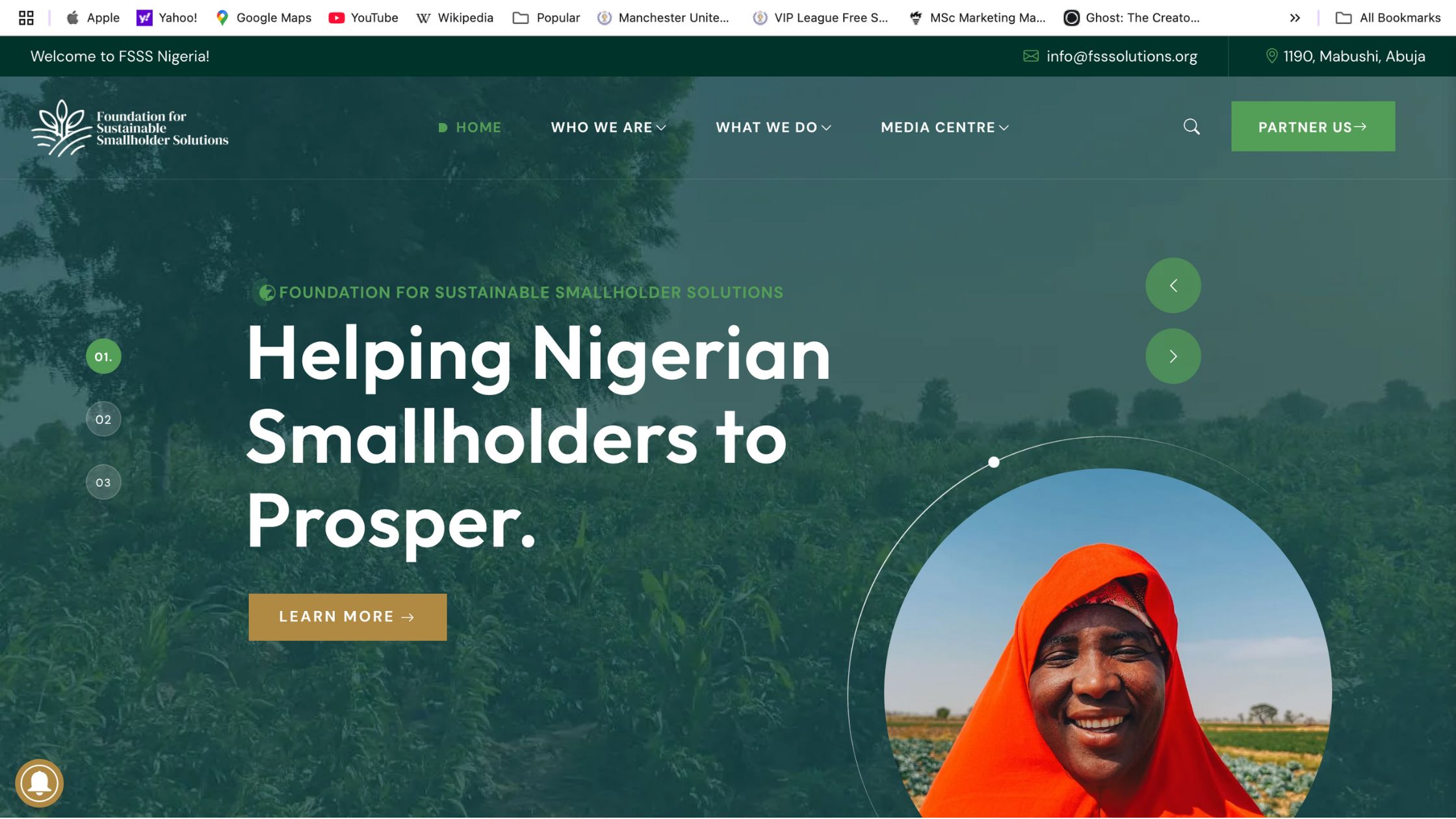Click the Learn More button
The image size is (1456, 819).
(x=348, y=617)
